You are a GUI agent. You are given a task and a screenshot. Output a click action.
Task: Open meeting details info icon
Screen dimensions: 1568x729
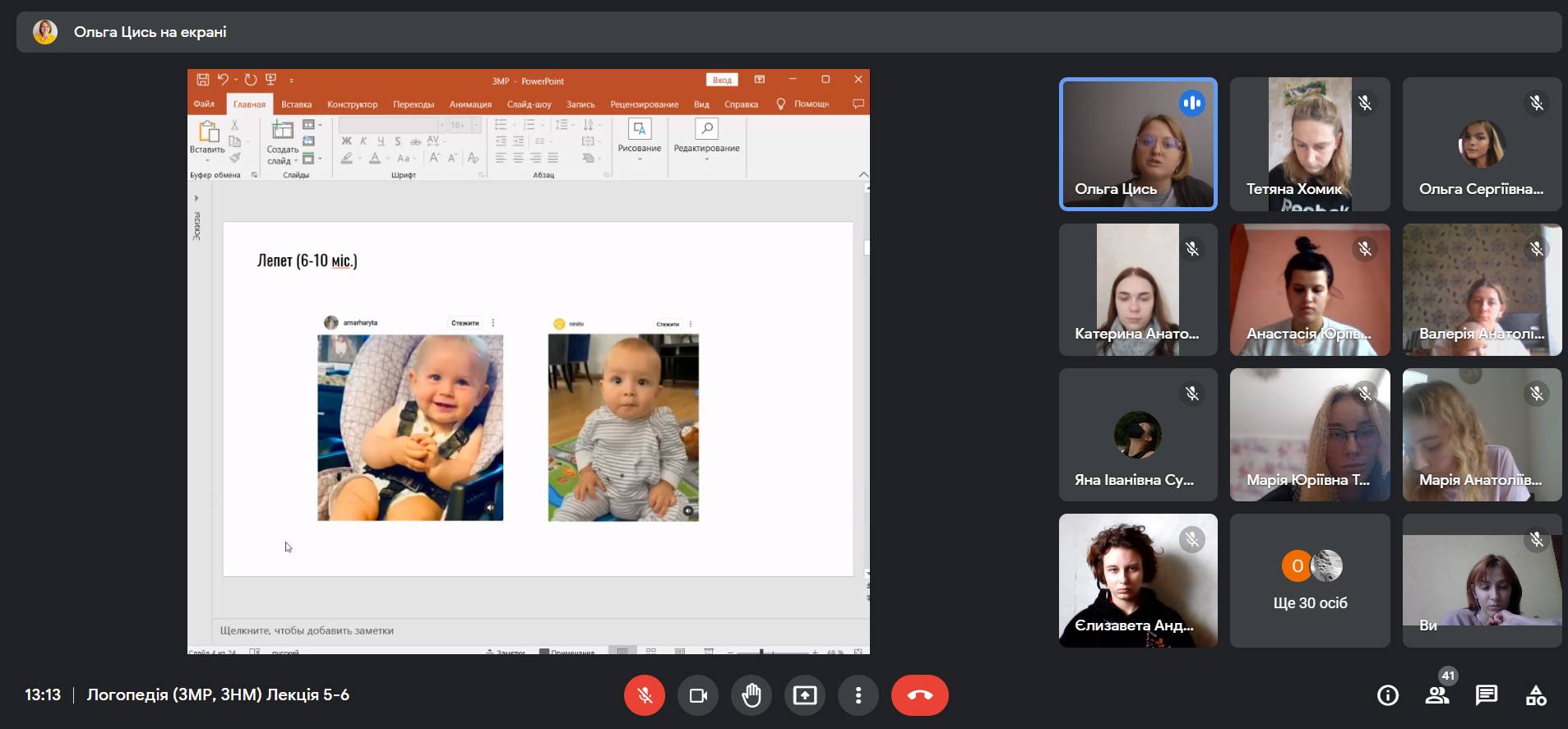click(x=1387, y=695)
